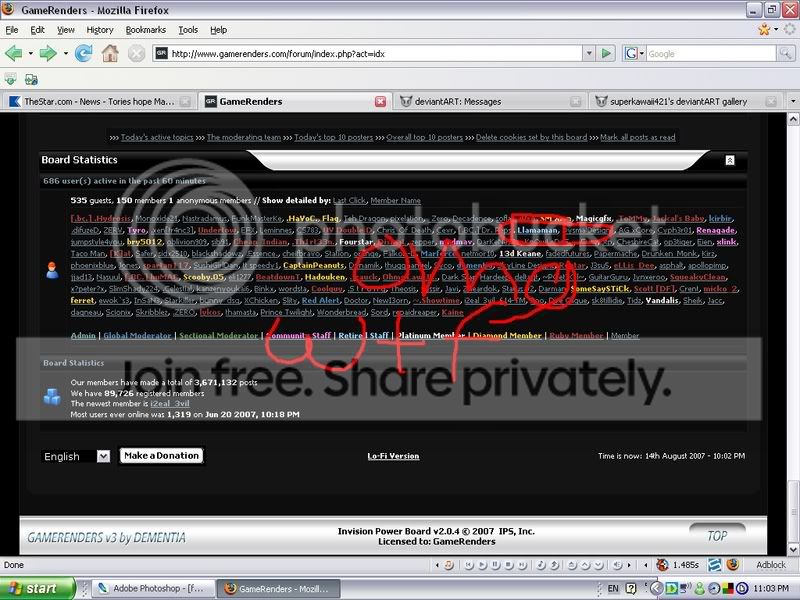Open the Lo-Fi Version link
The width and height of the screenshot is (800, 600).
click(x=393, y=456)
